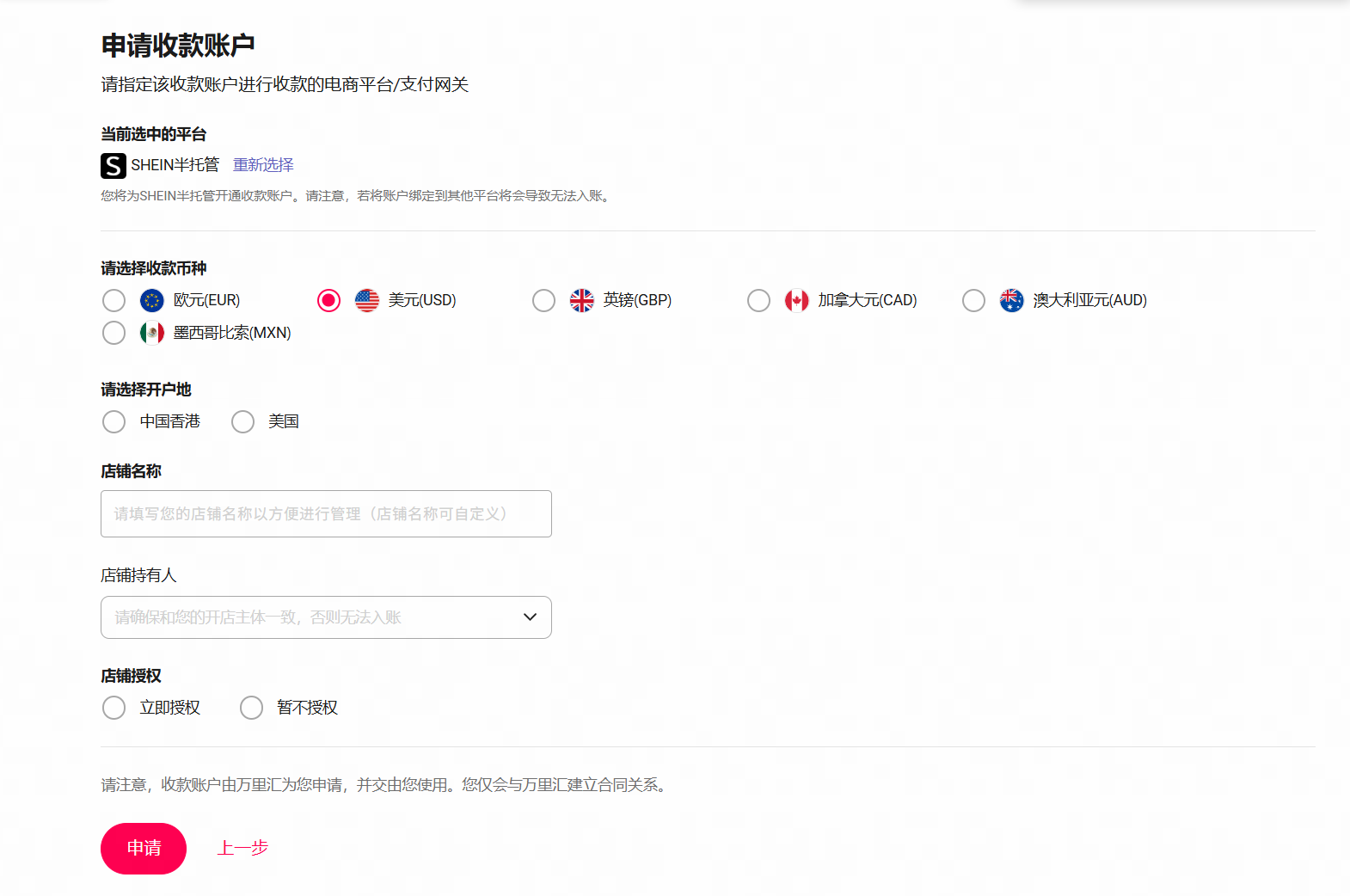This screenshot has height=896, width=1350.
Task: Click the SHEIN platform logo icon
Action: click(113, 165)
